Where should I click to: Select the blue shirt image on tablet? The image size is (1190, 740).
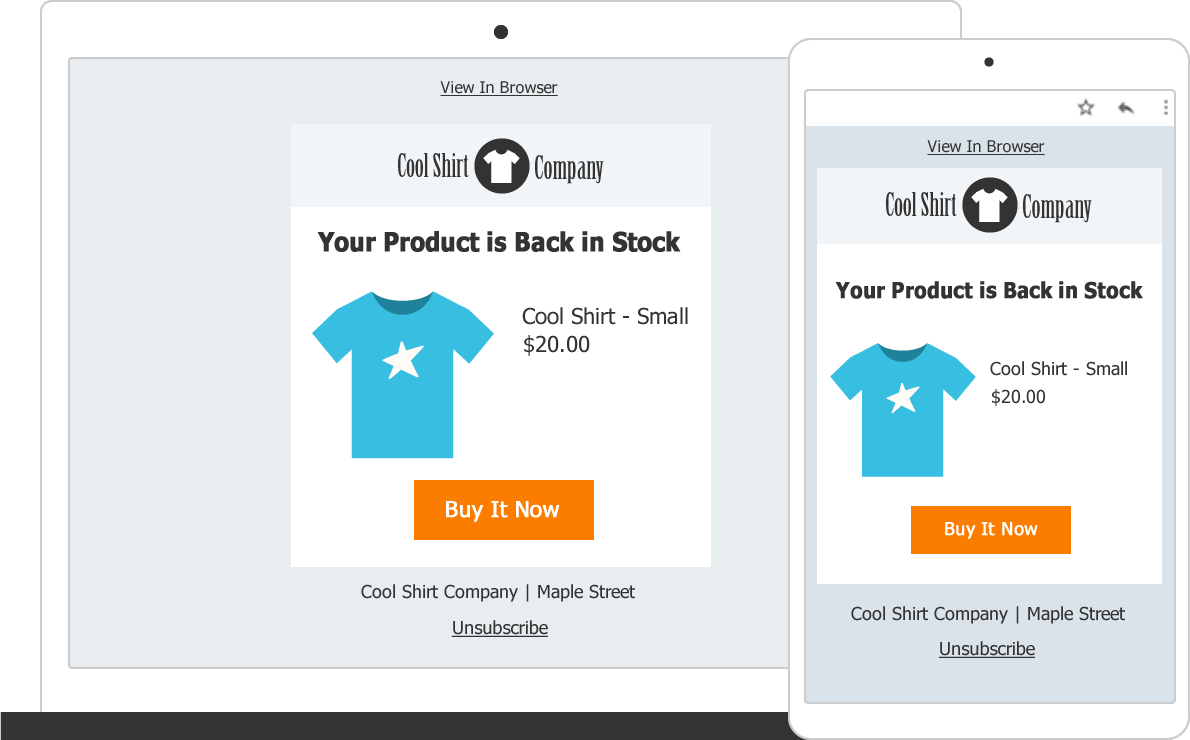click(x=902, y=410)
